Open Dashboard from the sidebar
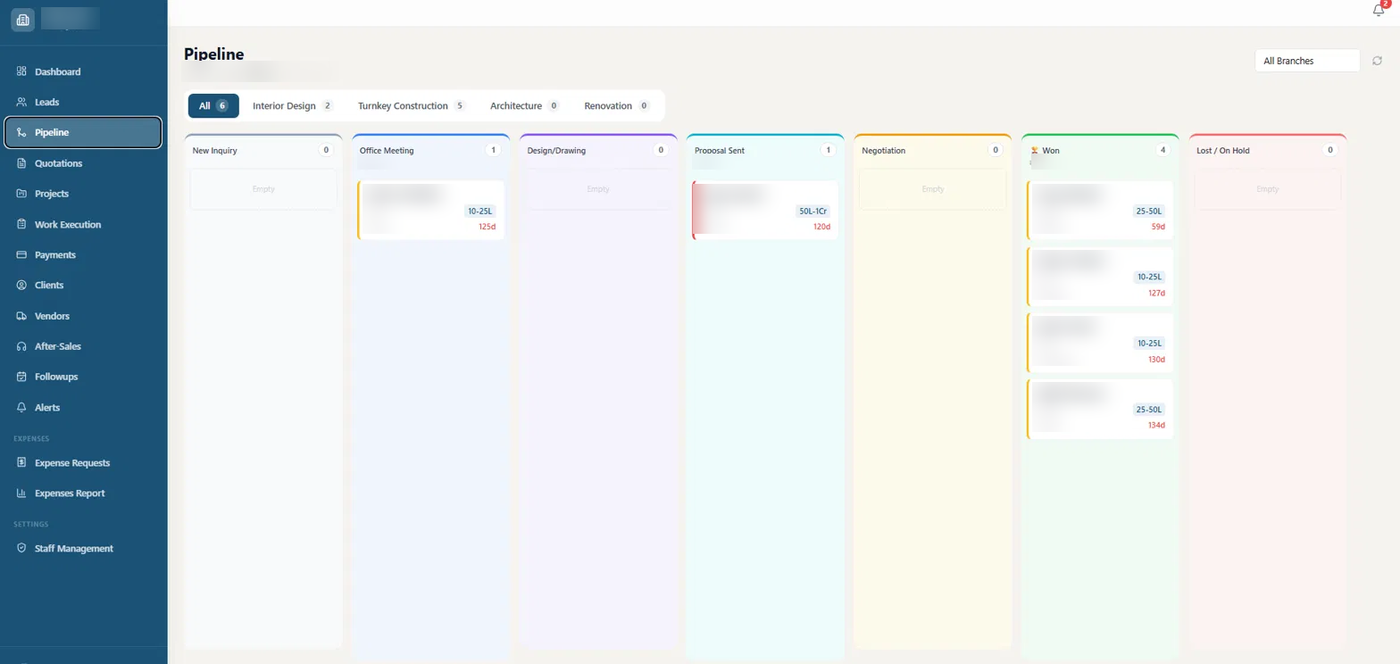Screen dimensions: 1400x664 point(83,72)
